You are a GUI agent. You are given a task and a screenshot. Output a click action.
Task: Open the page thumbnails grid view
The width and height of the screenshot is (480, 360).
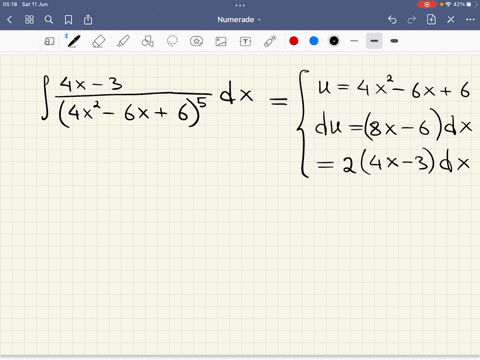coord(29,20)
